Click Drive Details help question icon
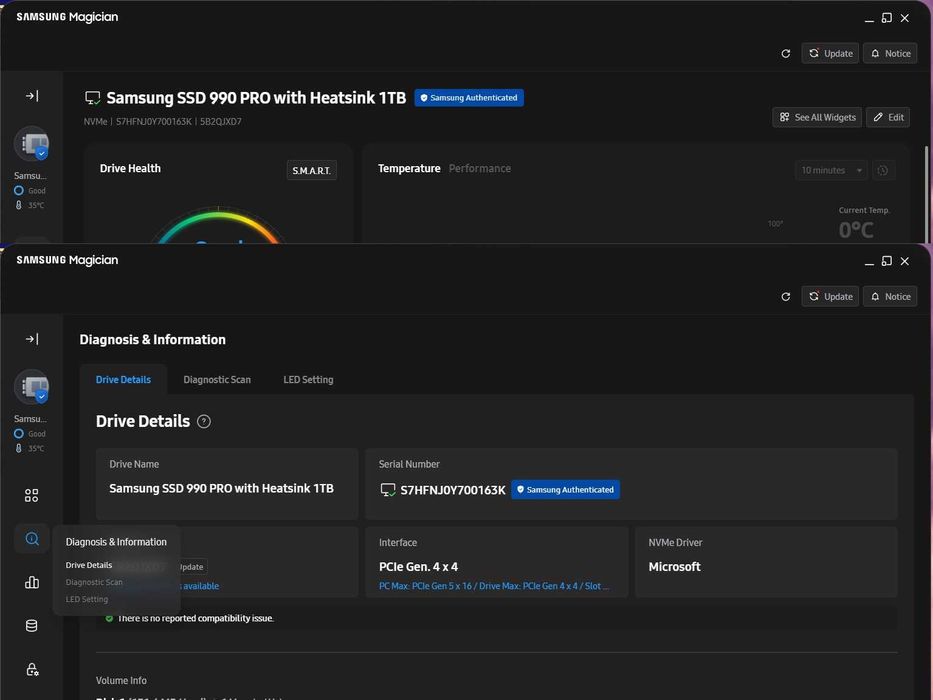Image resolution: width=933 pixels, height=700 pixels. [x=203, y=421]
